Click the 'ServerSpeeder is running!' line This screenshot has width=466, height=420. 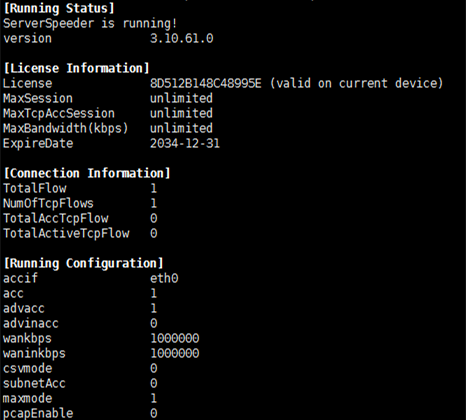tap(90, 23)
